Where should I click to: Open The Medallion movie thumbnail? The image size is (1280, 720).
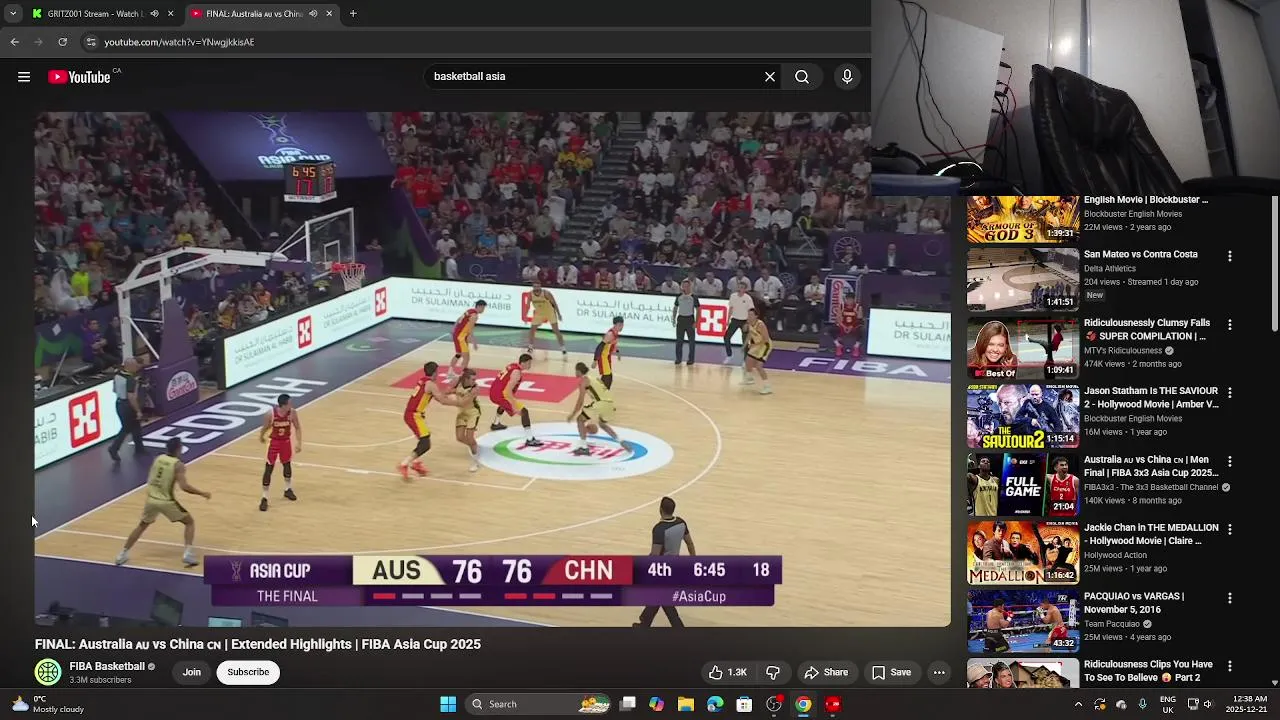pyautogui.click(x=1022, y=552)
